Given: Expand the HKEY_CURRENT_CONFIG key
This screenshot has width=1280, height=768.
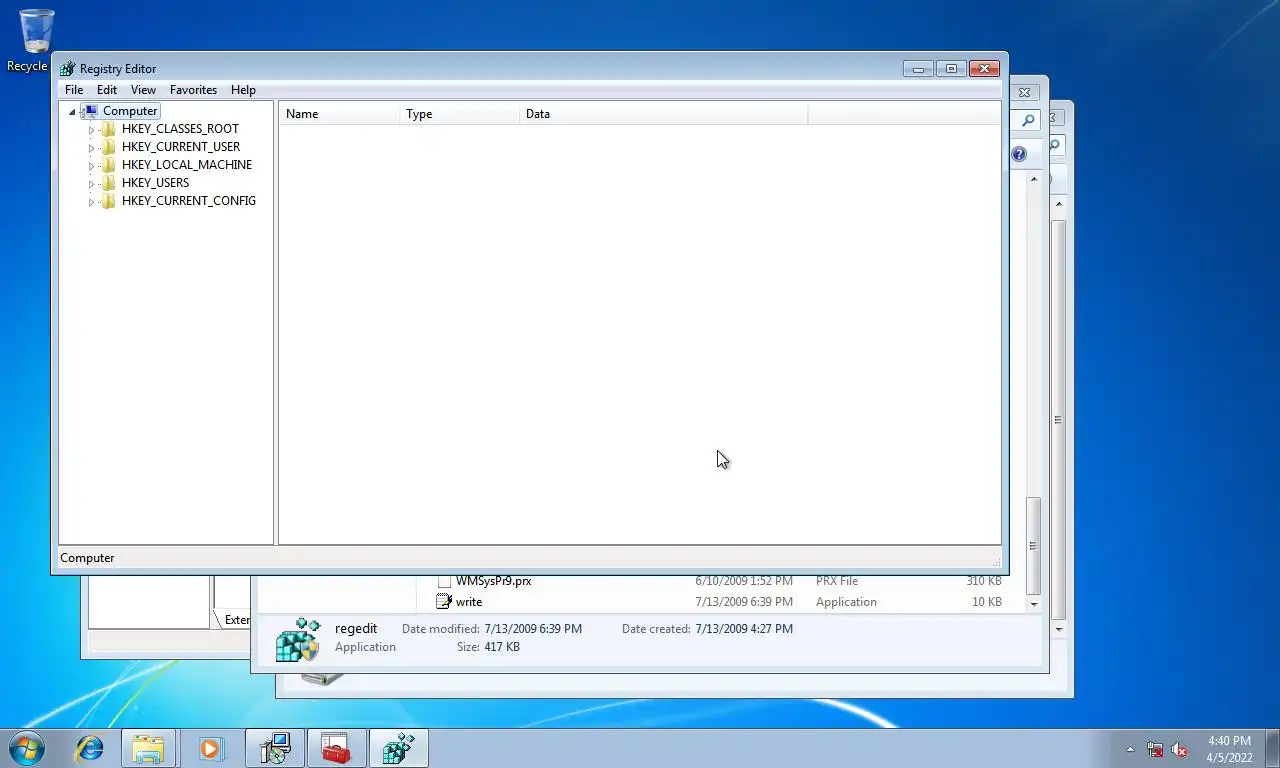Looking at the screenshot, I should pyautogui.click(x=91, y=202).
